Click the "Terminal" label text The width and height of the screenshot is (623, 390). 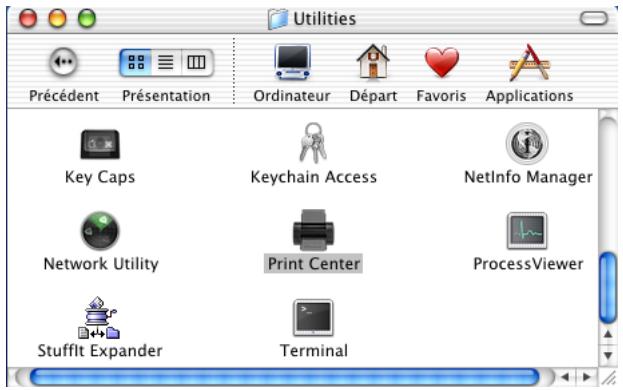(x=313, y=350)
